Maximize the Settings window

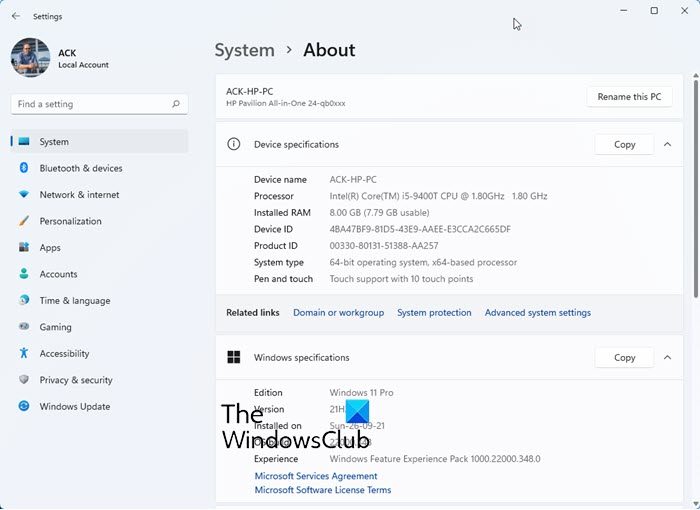coord(654,10)
